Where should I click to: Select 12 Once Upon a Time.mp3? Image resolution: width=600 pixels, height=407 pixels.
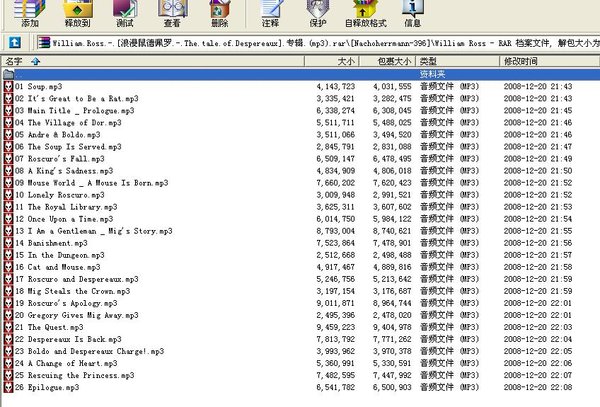64,219
